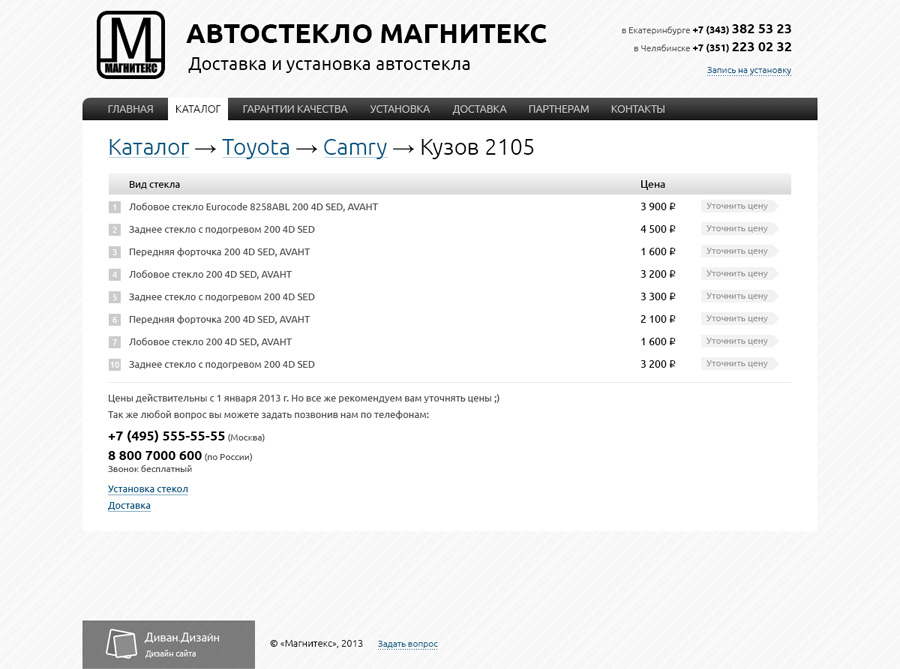The width and height of the screenshot is (900, 669).
Task: Click Цена column header
Action: (653, 184)
